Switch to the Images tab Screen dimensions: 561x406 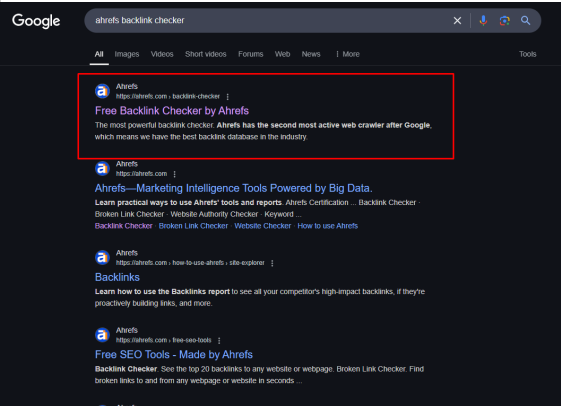(x=127, y=54)
